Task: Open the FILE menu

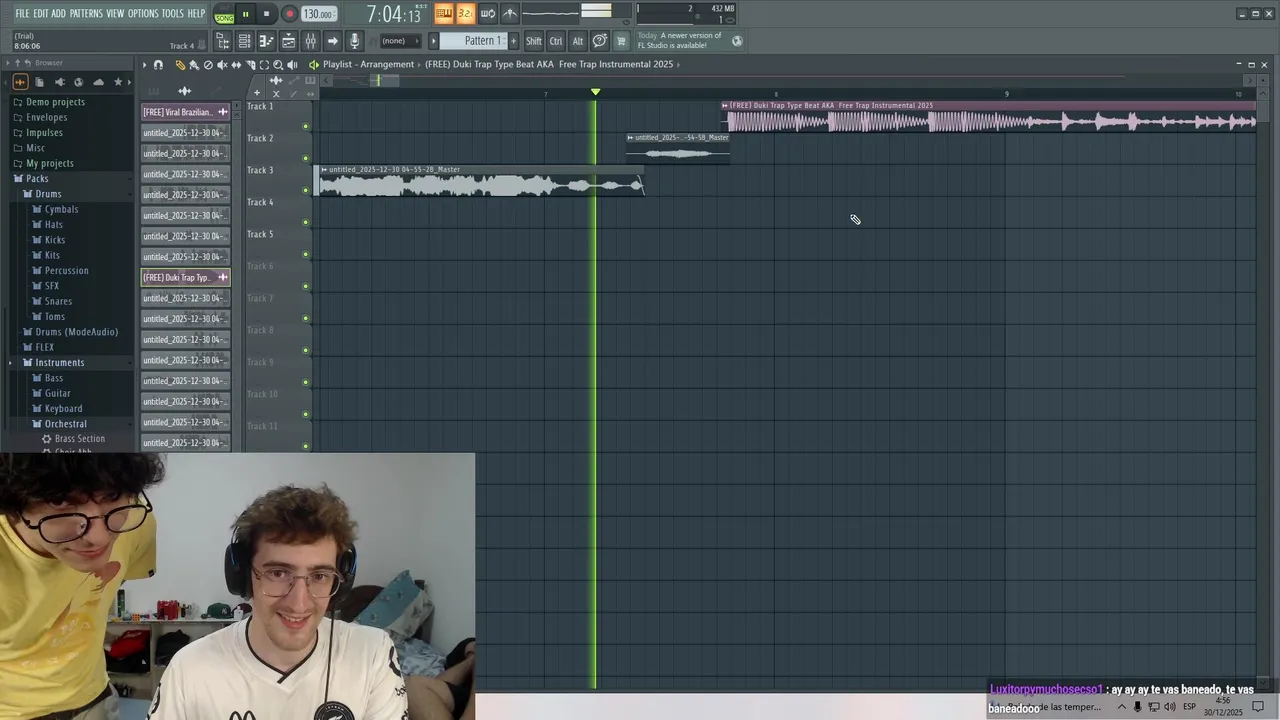Action: click(x=22, y=13)
